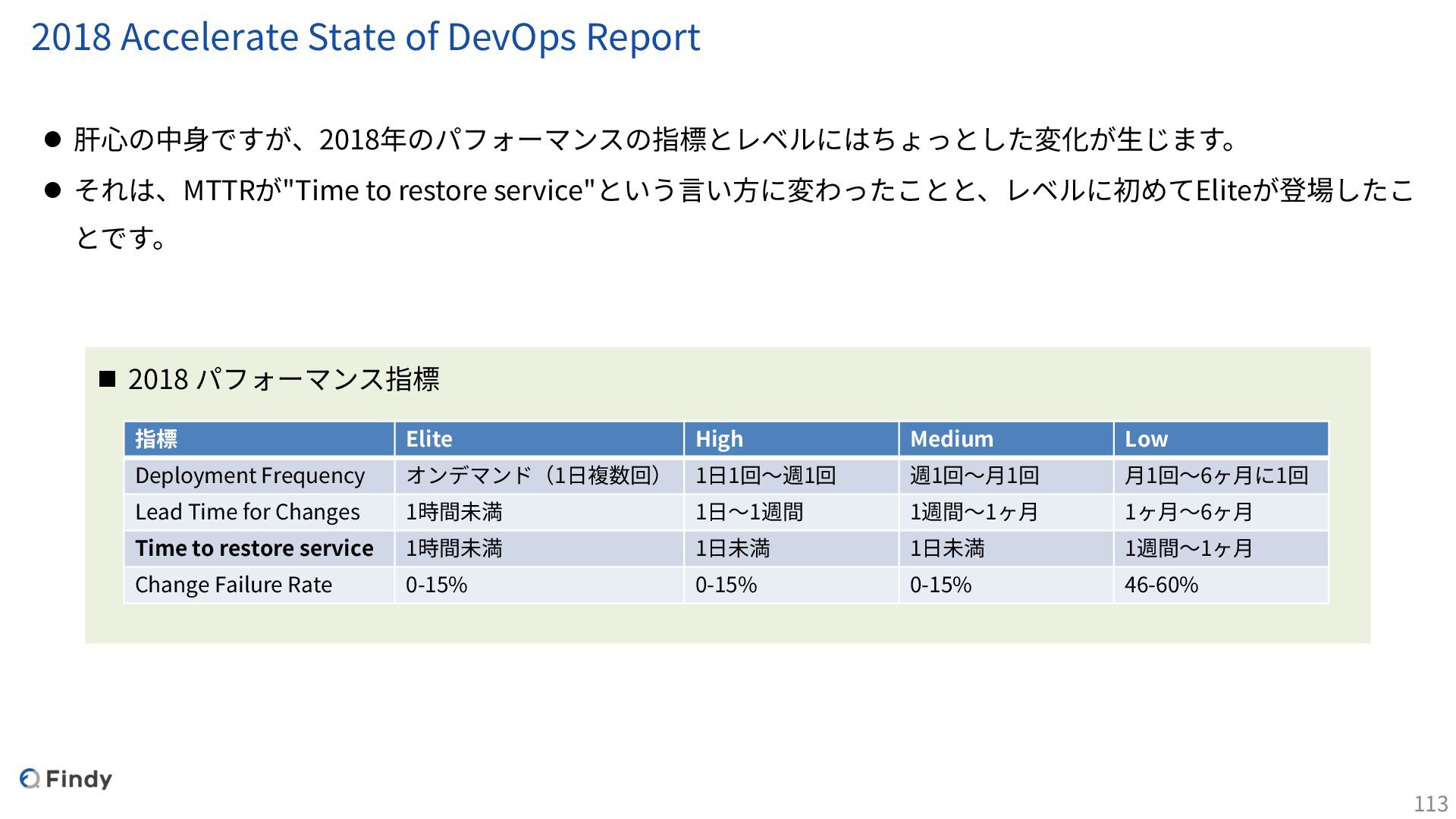Click the bold Time to restore service label
Viewport: 1456px width, 819px height.
pos(254,548)
